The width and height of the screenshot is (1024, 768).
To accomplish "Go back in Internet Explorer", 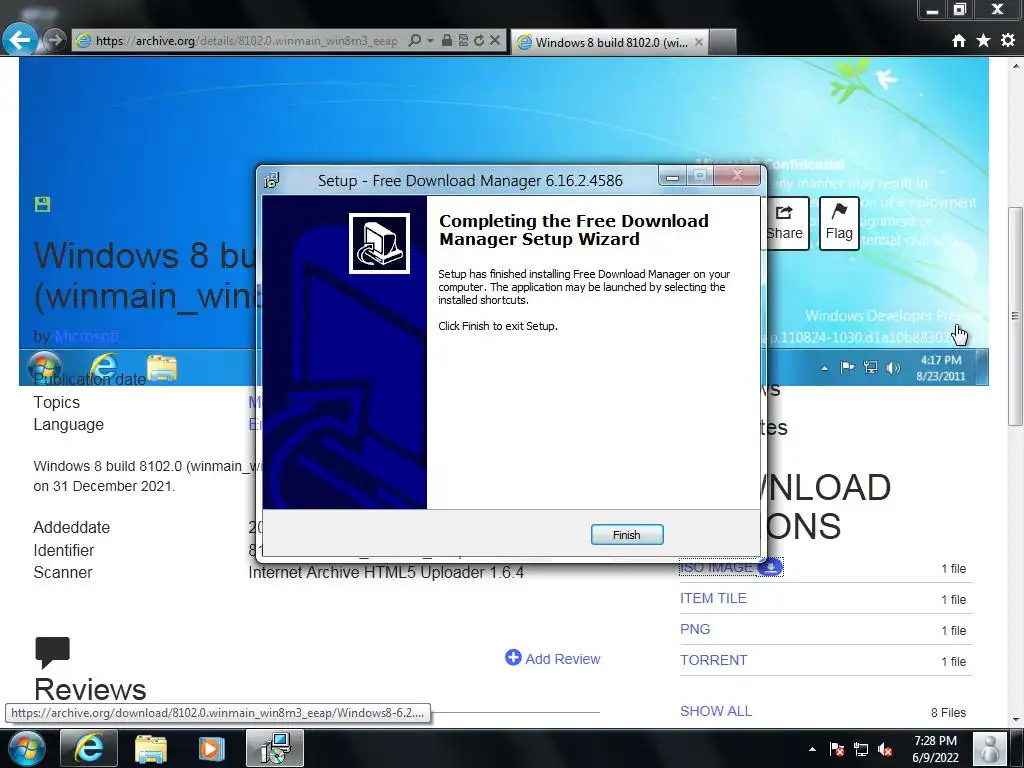I will [19, 40].
